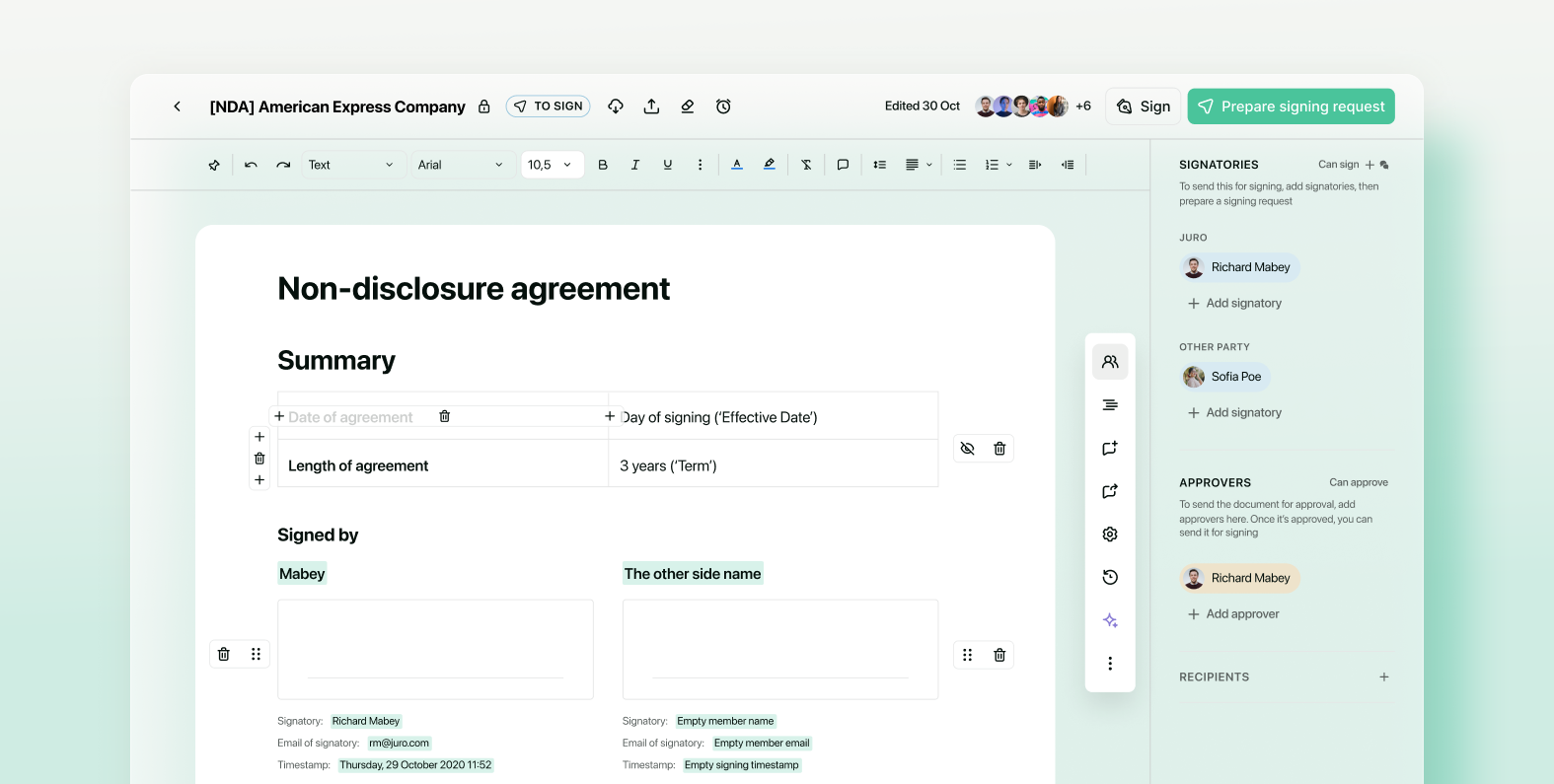Open the Text style dropdown

pos(350,165)
